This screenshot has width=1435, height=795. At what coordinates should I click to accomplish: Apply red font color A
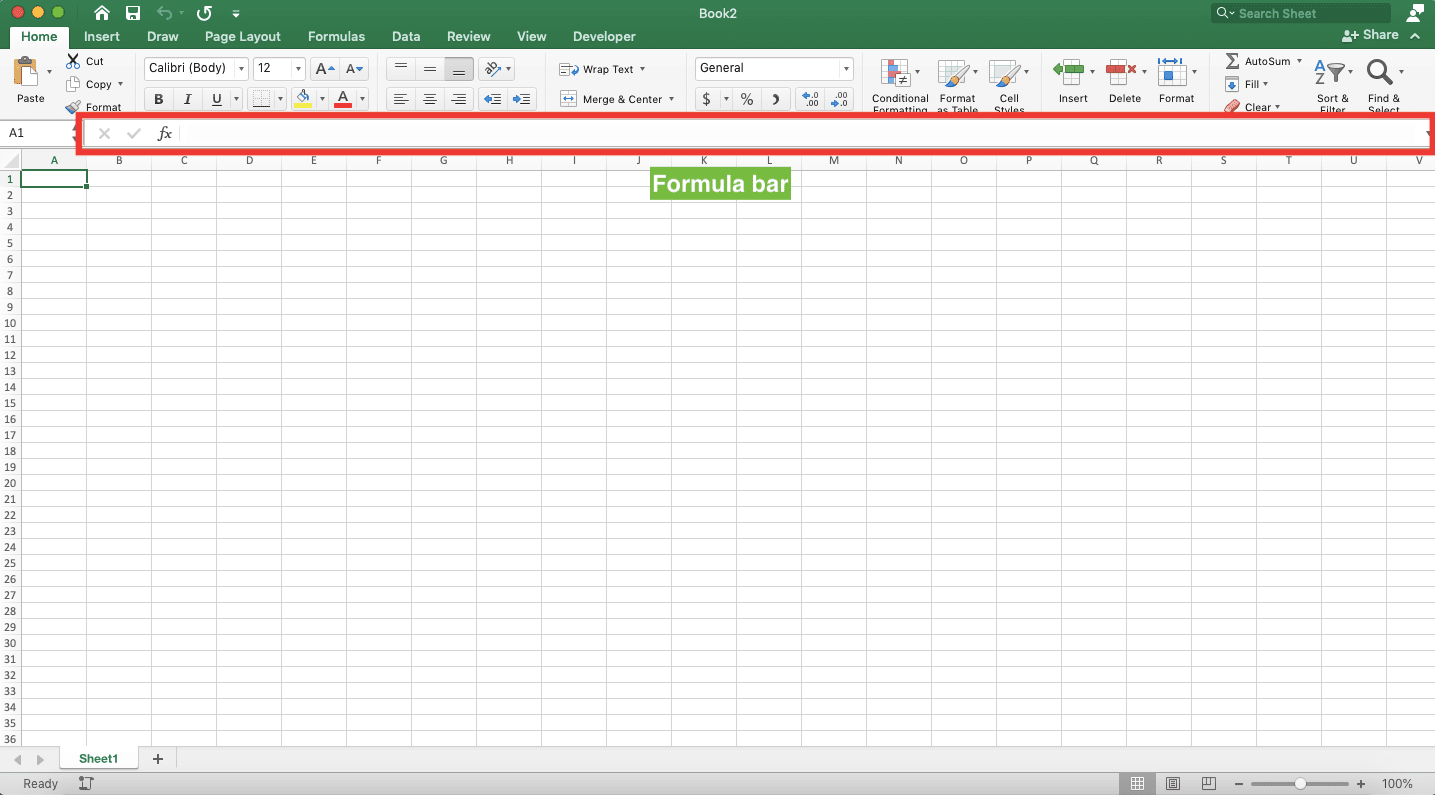tap(343, 99)
